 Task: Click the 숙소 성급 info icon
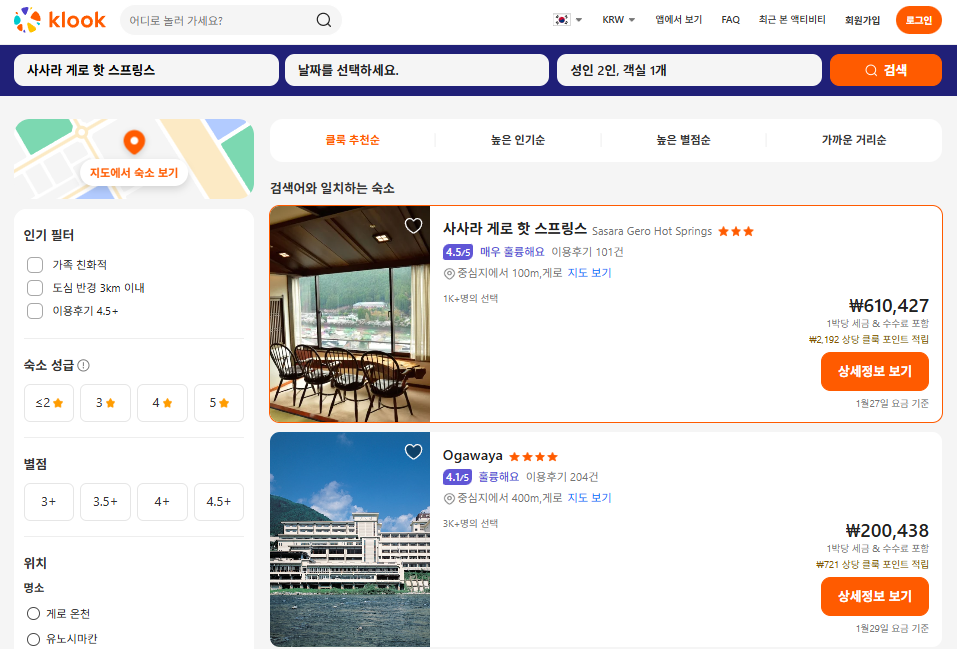(84, 365)
